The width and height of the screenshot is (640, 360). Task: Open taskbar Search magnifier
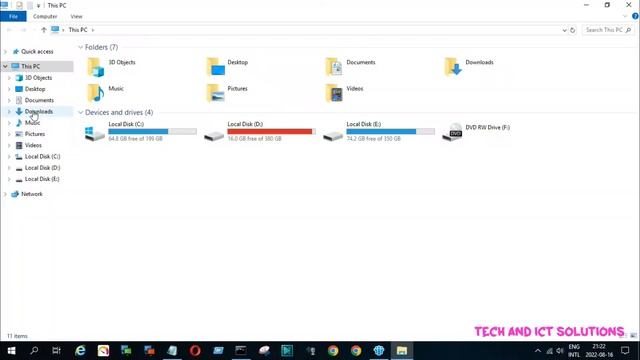34,351
